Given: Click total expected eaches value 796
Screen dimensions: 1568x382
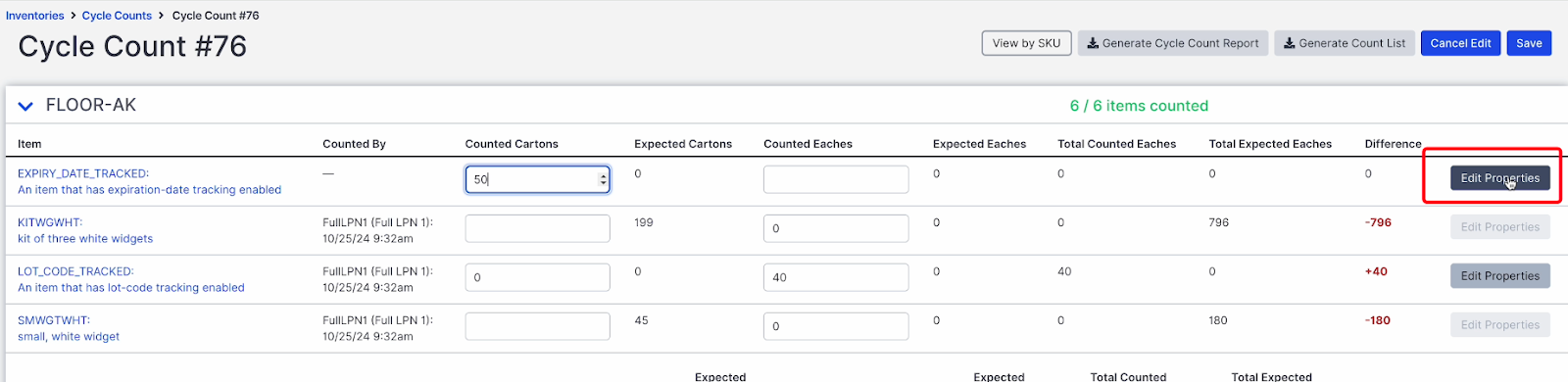Looking at the screenshot, I should (1218, 222).
